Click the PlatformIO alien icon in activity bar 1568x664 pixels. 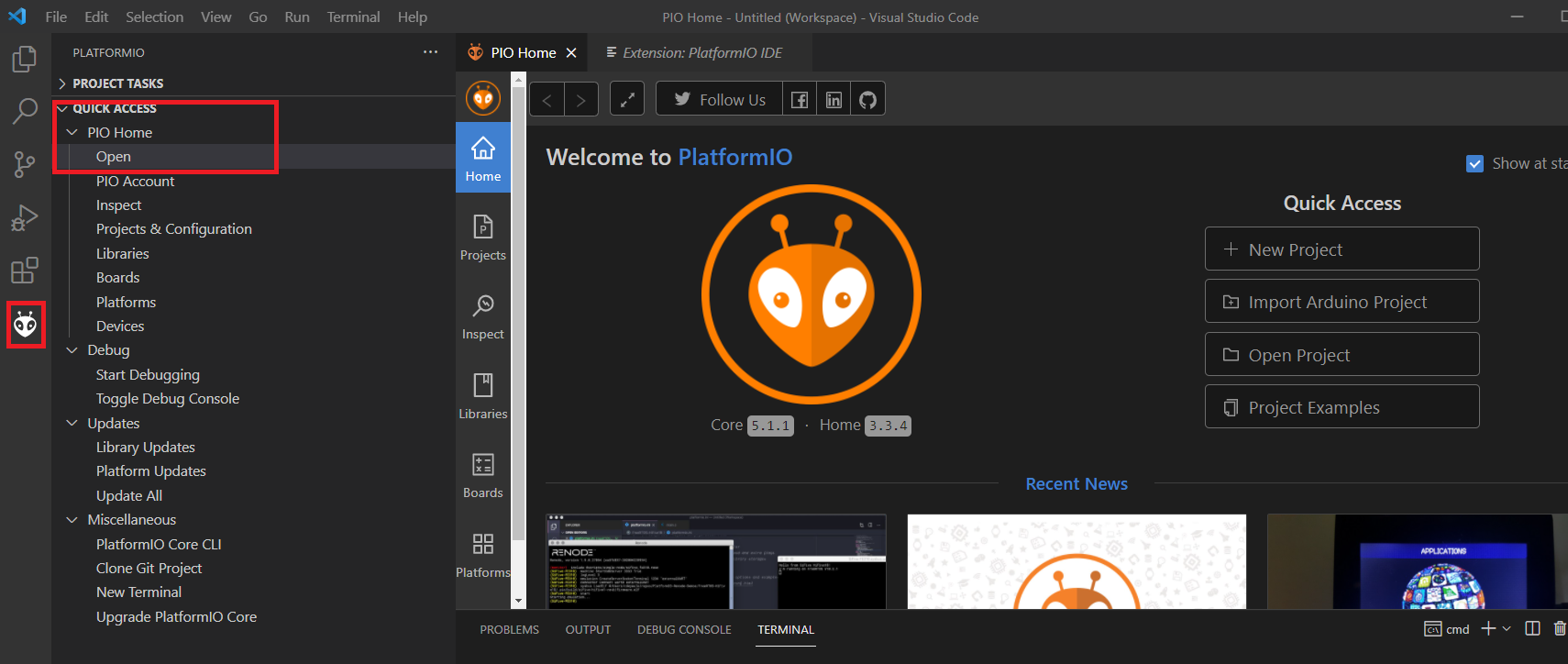tap(26, 324)
